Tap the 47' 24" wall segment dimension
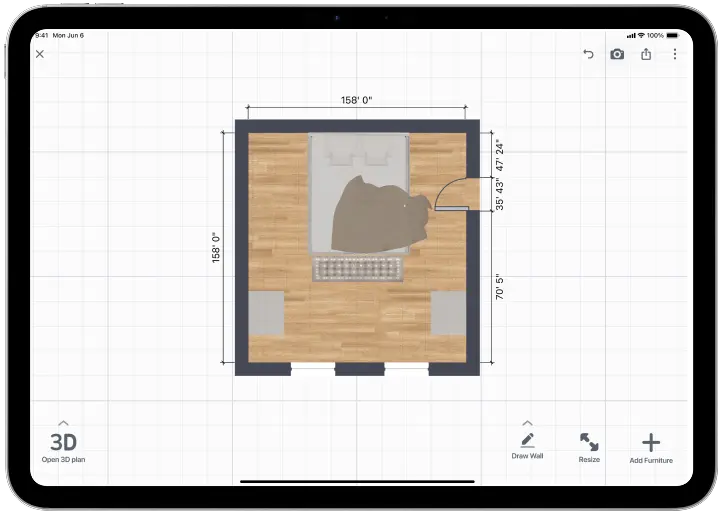 (x=500, y=155)
